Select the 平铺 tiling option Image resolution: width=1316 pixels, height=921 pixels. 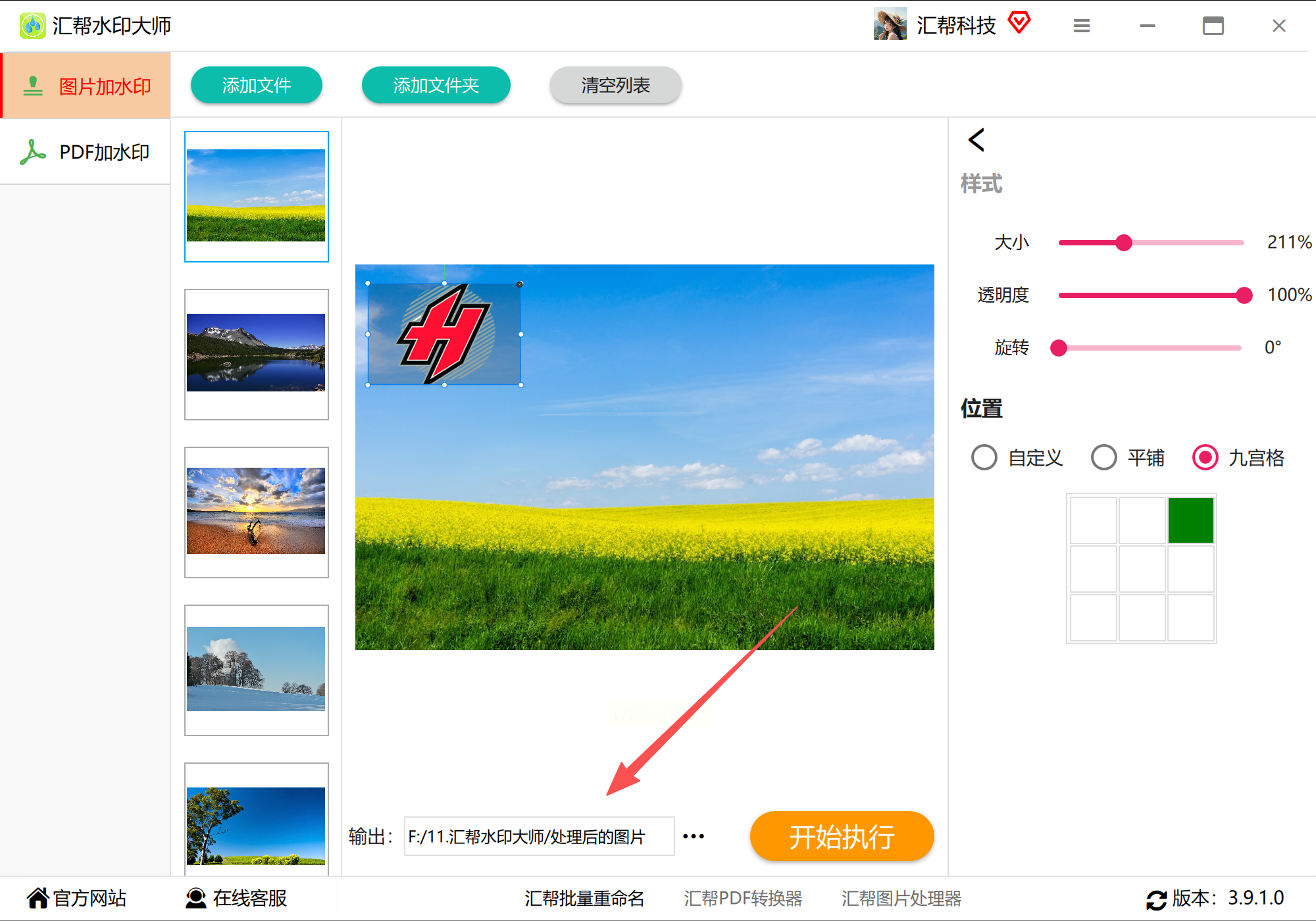coord(1104,458)
